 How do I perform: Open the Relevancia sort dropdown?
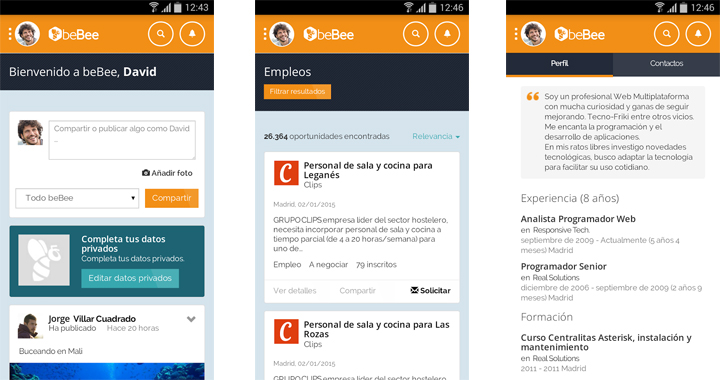click(x=436, y=136)
